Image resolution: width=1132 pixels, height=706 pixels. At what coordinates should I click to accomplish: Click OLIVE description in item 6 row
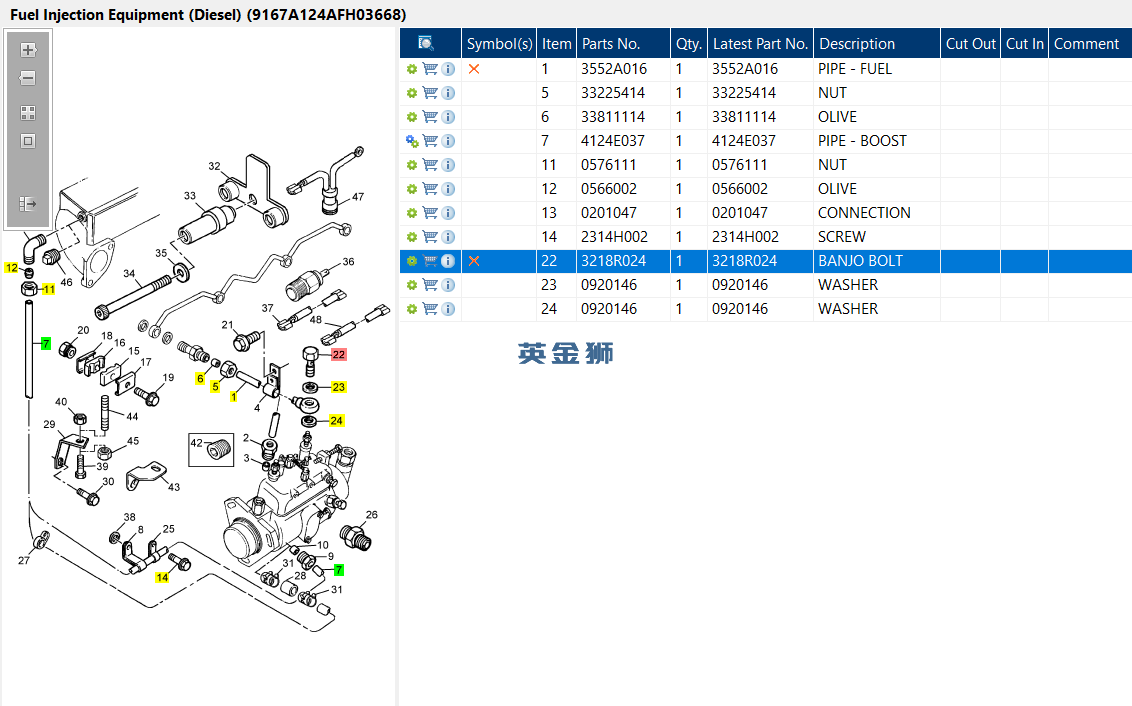click(837, 117)
